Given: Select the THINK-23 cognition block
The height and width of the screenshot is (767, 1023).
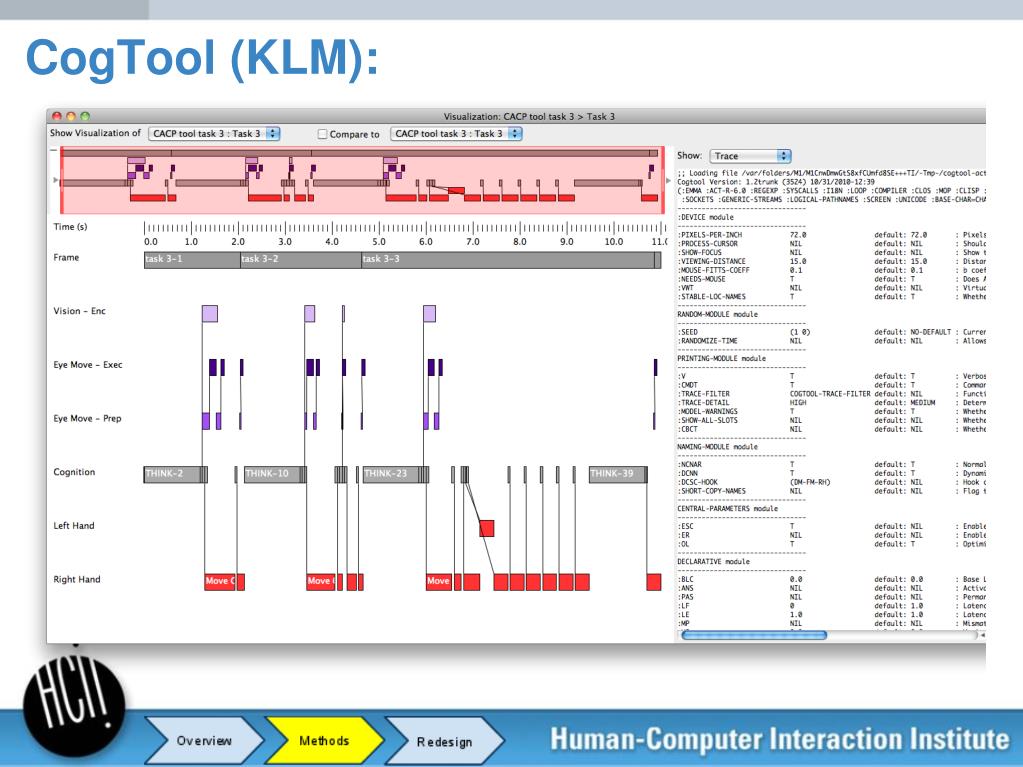Looking at the screenshot, I should point(391,474).
